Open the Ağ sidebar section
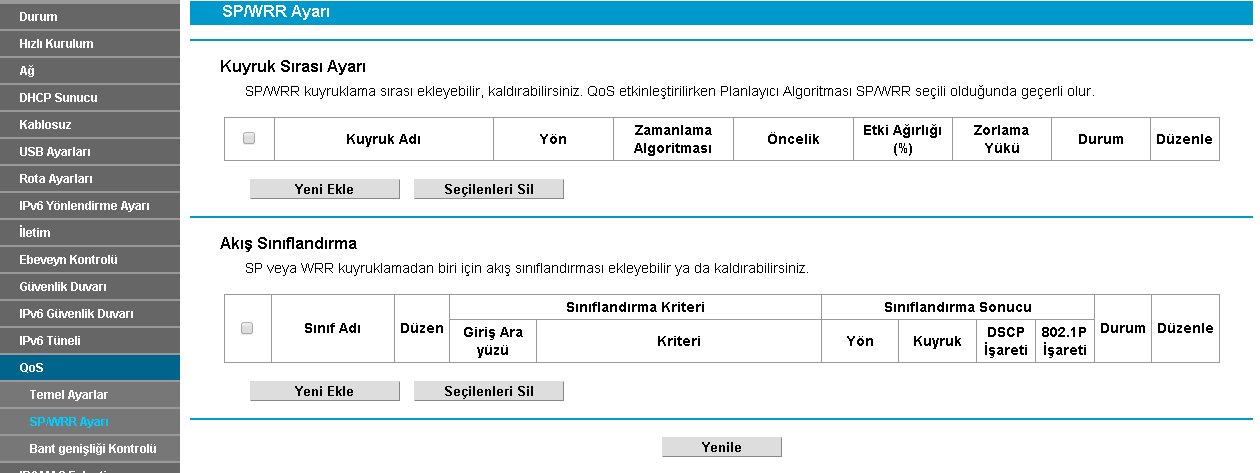 coord(26,71)
